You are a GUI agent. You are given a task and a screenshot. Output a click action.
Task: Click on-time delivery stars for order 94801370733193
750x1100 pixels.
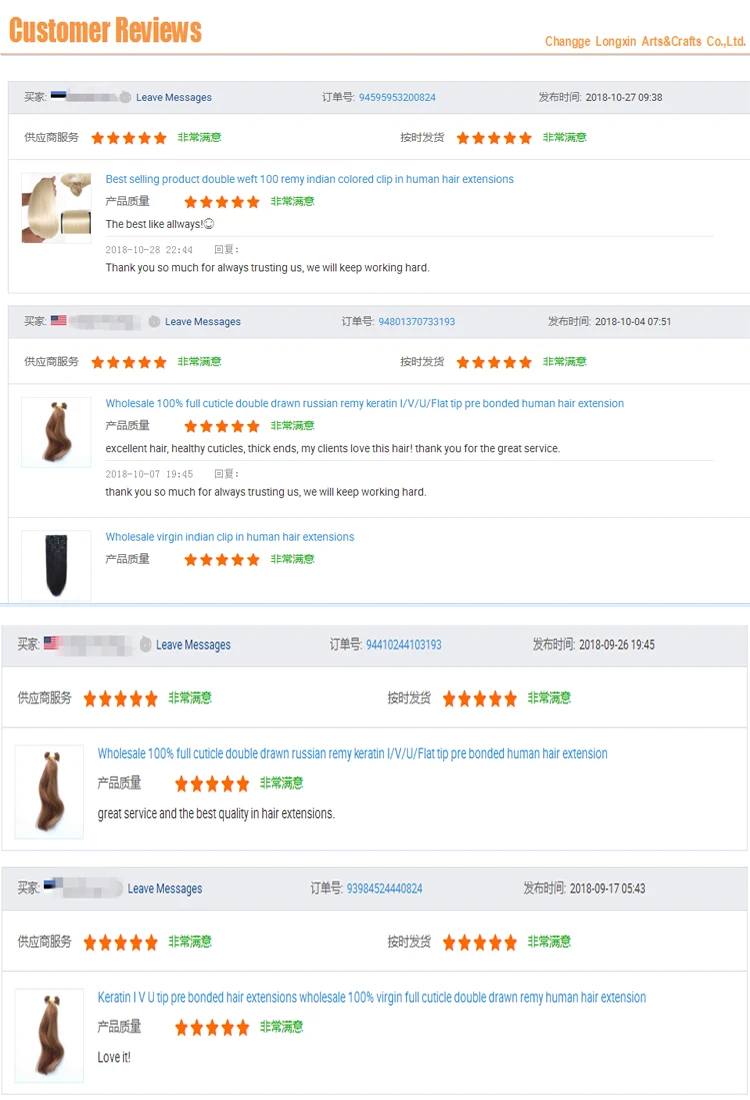tap(494, 363)
